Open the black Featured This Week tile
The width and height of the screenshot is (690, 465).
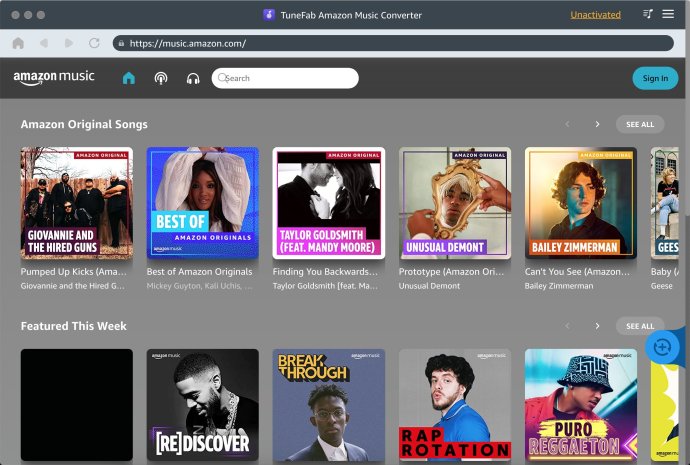pyautogui.click(x=77, y=405)
